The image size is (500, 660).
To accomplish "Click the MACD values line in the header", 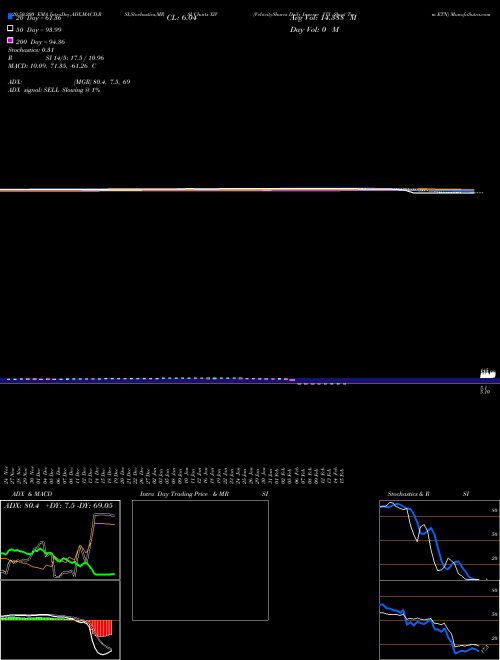I will (52, 66).
